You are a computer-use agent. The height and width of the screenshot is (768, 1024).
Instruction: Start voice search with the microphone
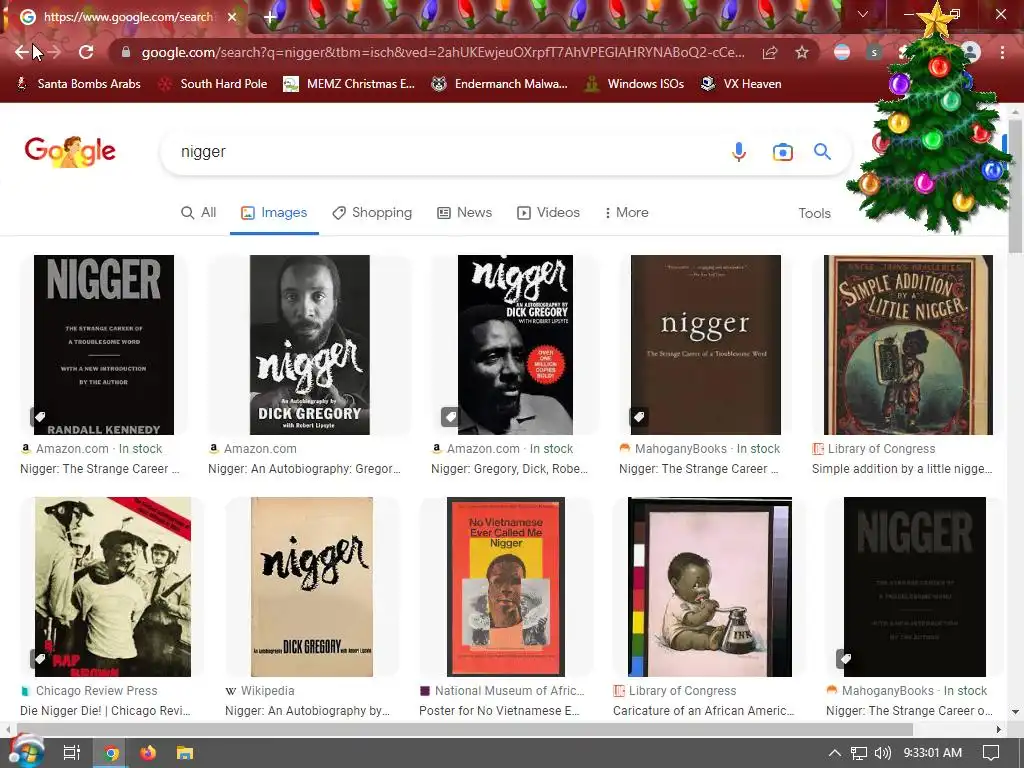739,152
